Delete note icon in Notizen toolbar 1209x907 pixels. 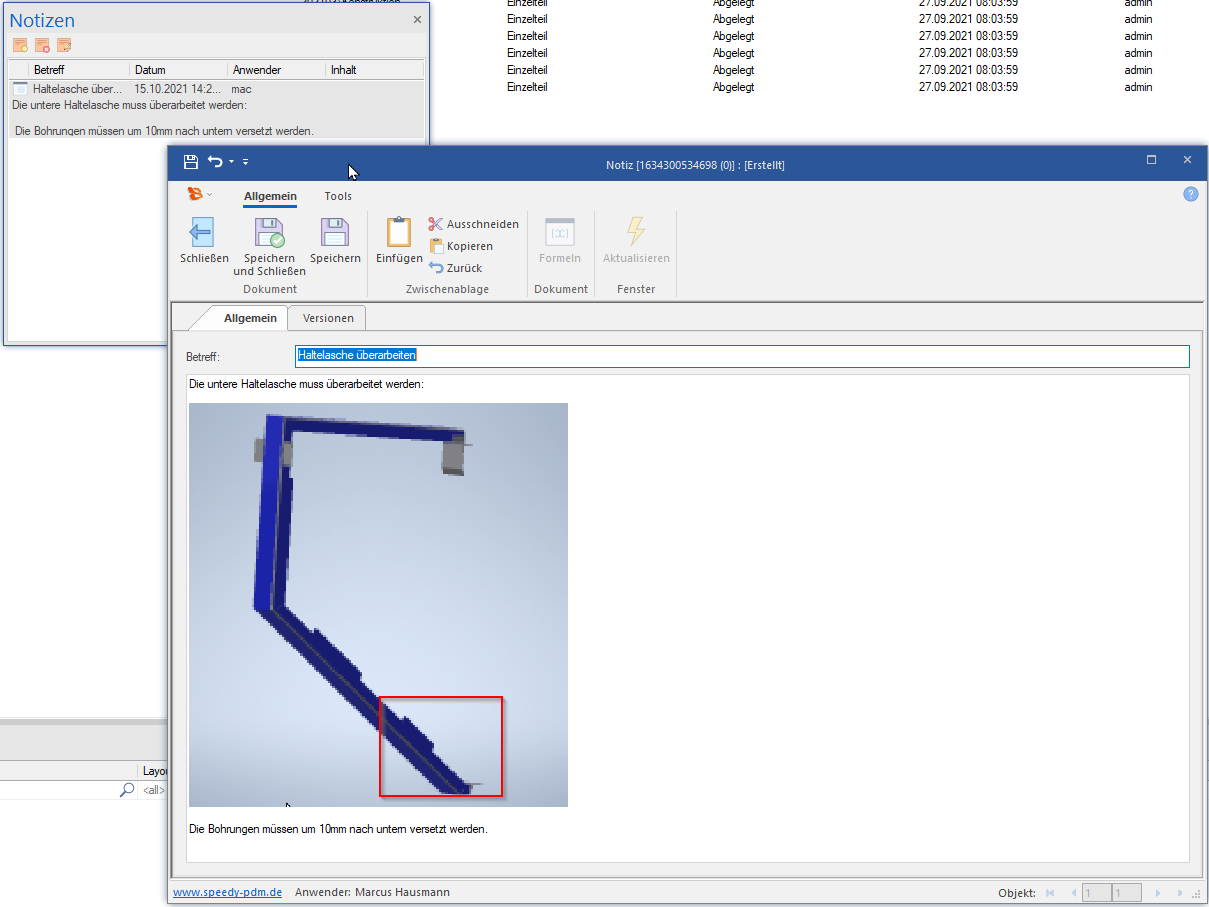click(x=42, y=45)
